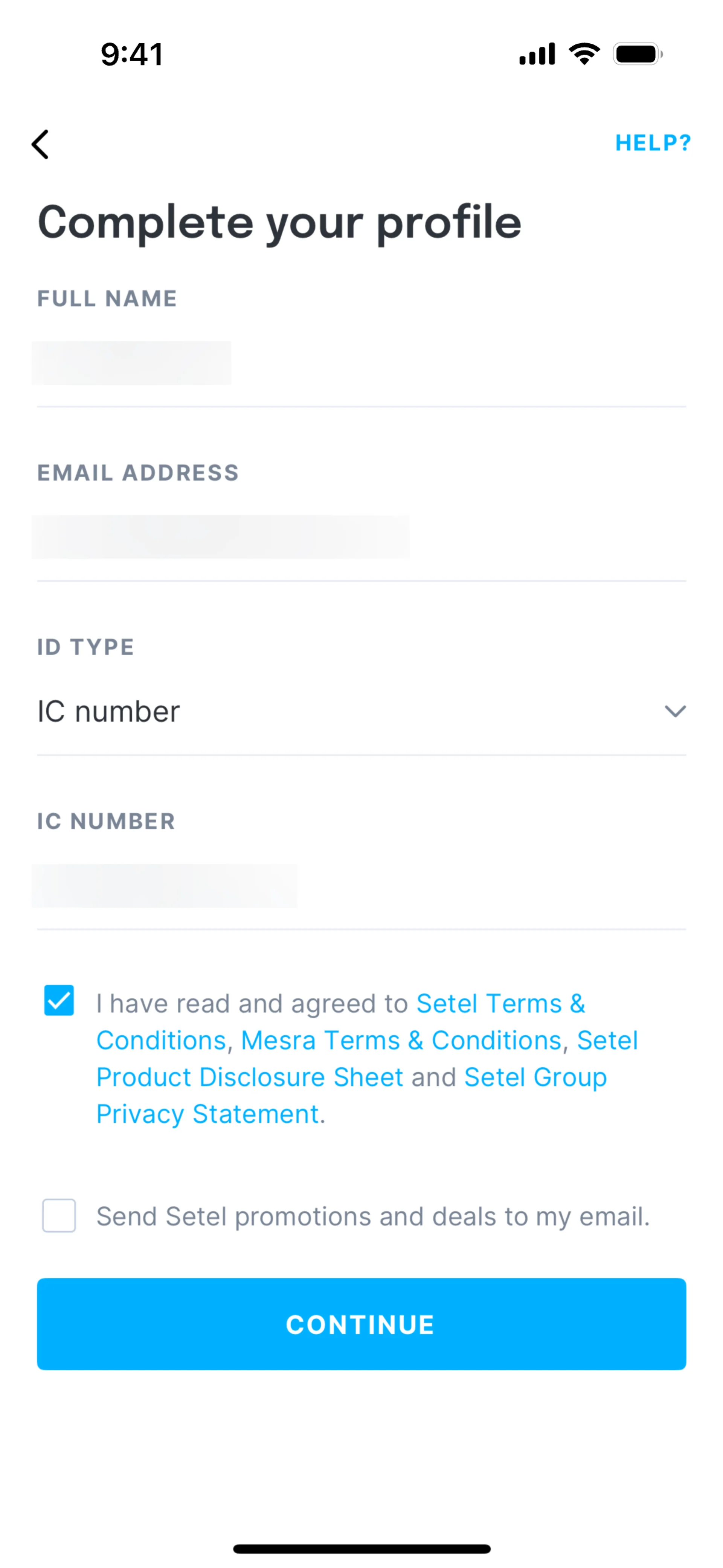Open the HELP? link

point(653,143)
